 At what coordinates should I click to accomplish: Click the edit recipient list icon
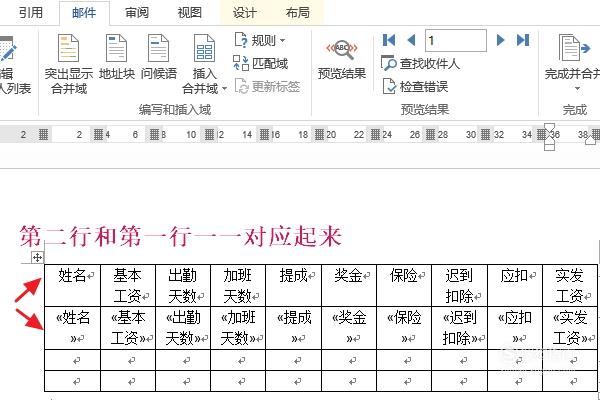(x=8, y=49)
